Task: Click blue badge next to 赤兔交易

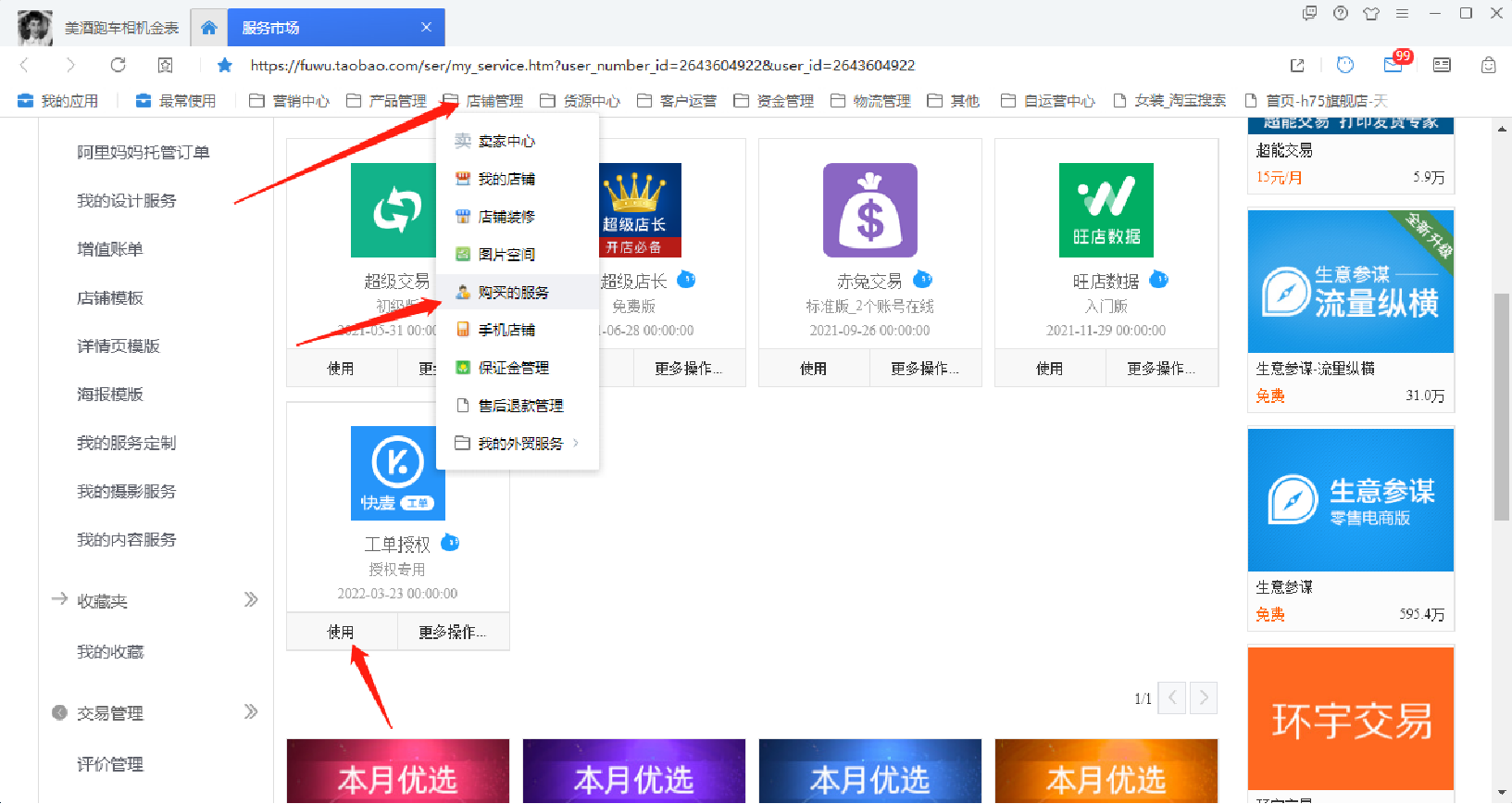Action: pyautogui.click(x=923, y=280)
